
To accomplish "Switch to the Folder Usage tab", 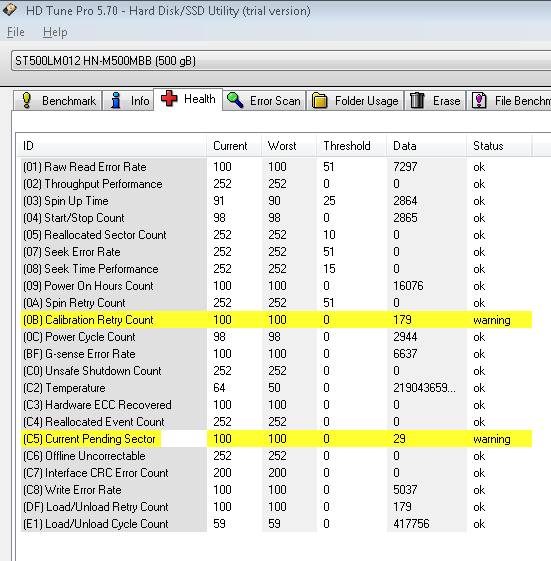I will tap(355, 101).
